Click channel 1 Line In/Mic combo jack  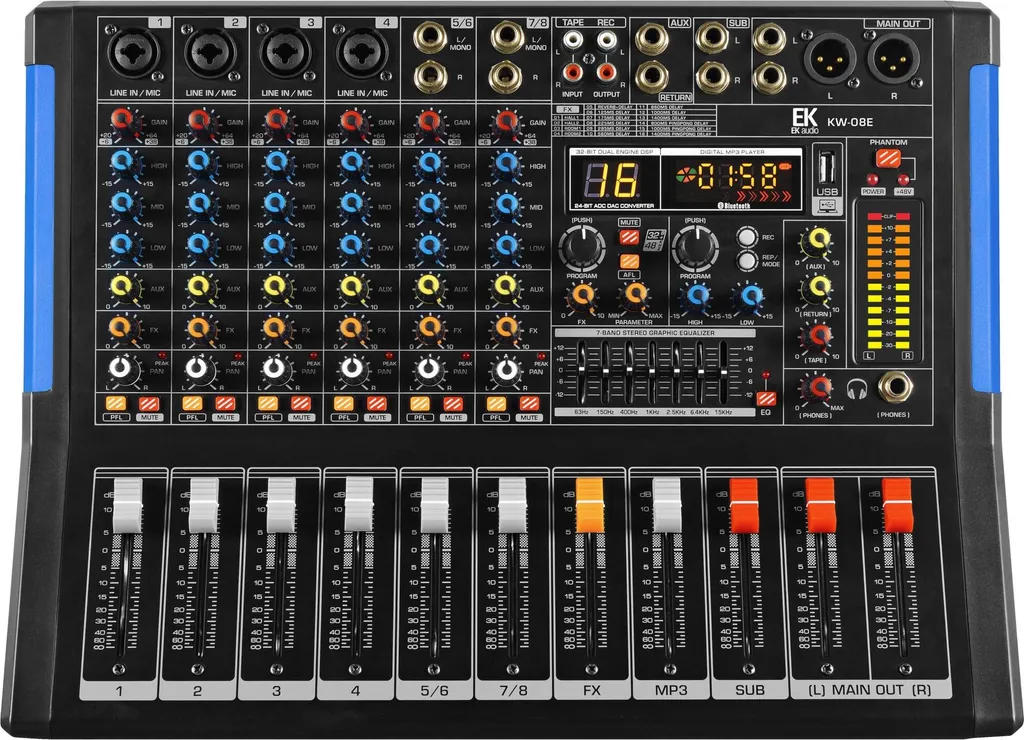[135, 55]
